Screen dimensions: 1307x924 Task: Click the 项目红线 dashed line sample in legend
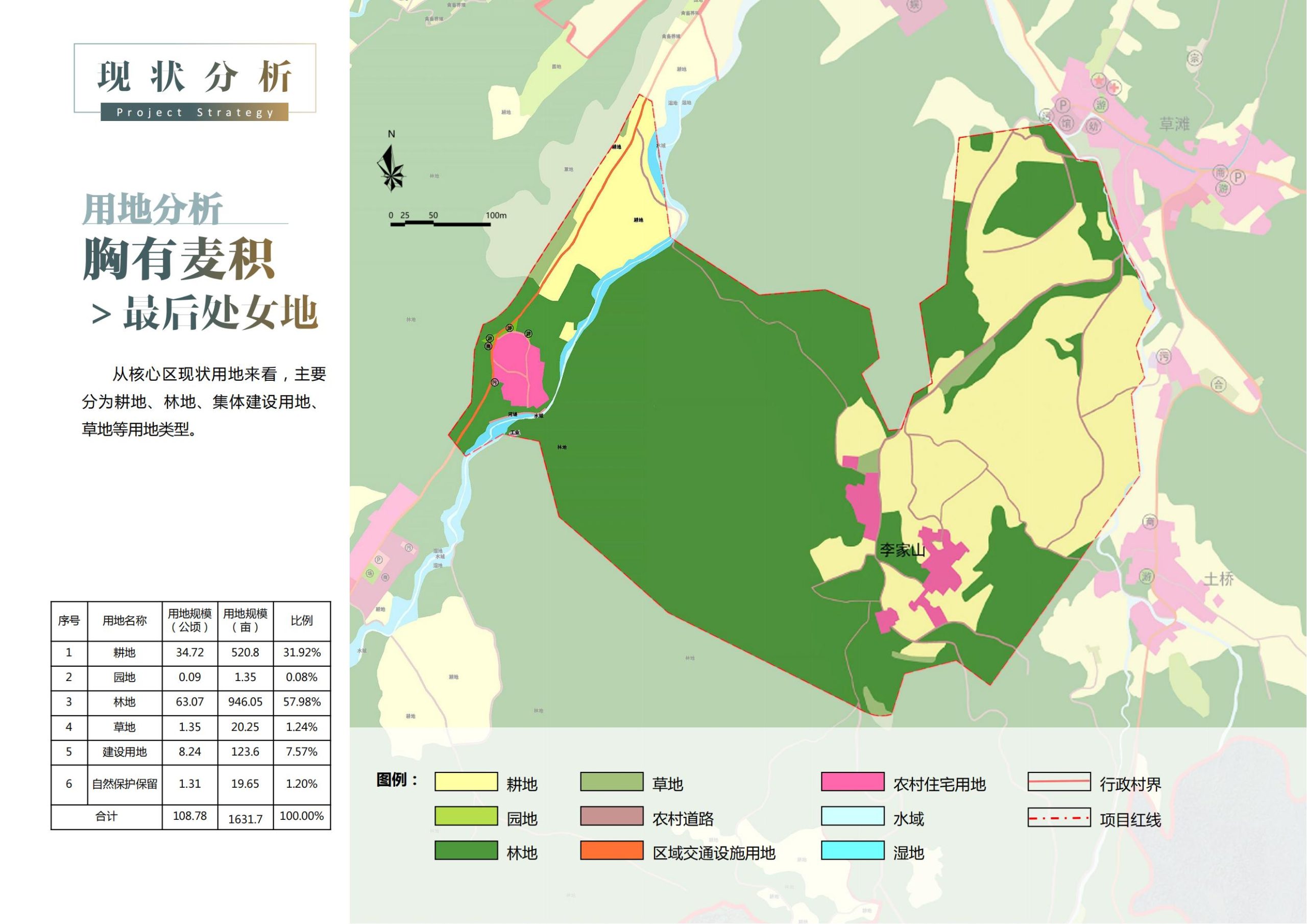tap(1059, 817)
